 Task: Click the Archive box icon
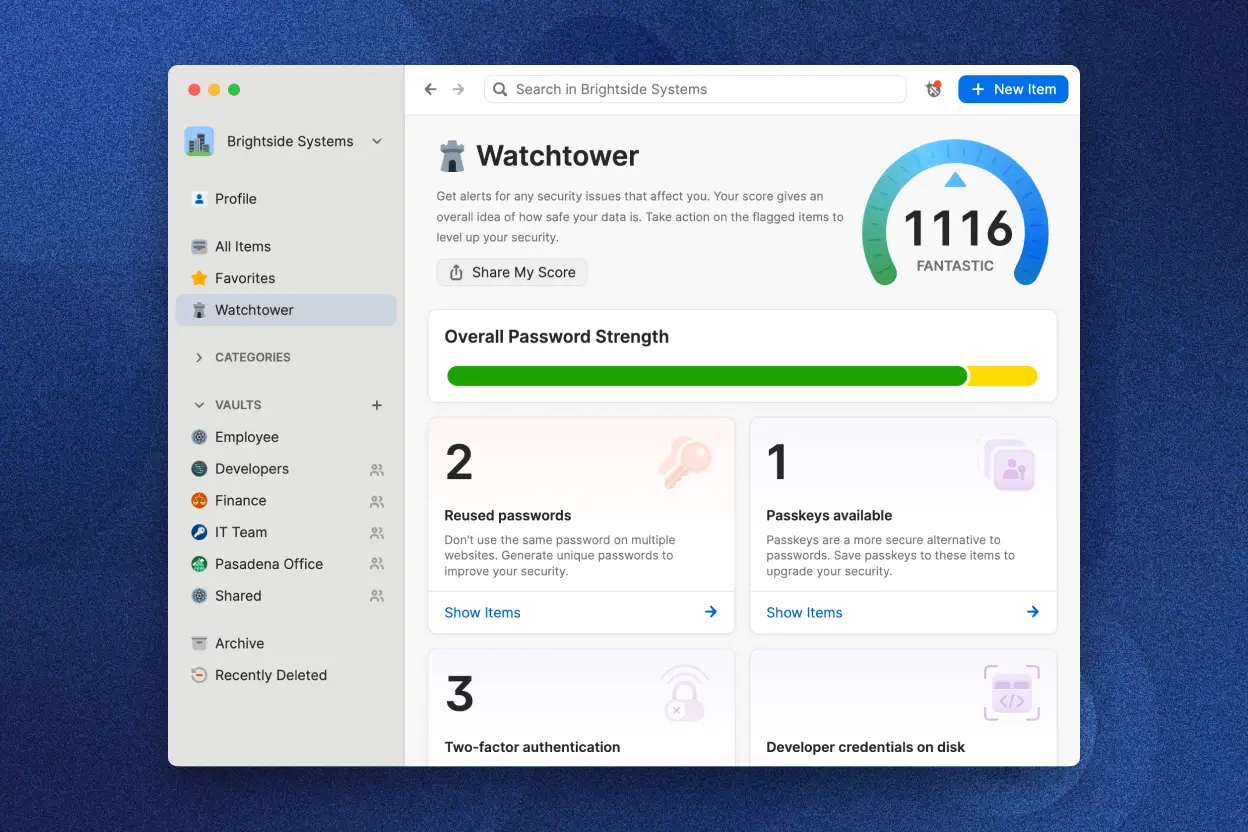point(199,643)
